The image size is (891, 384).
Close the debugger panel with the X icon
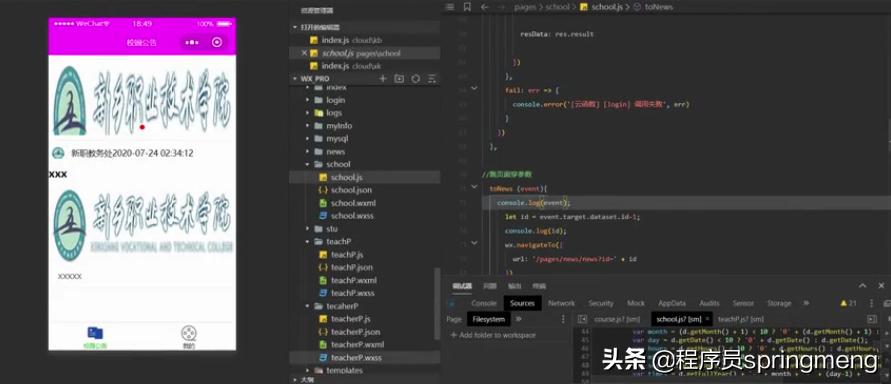pos(880,286)
